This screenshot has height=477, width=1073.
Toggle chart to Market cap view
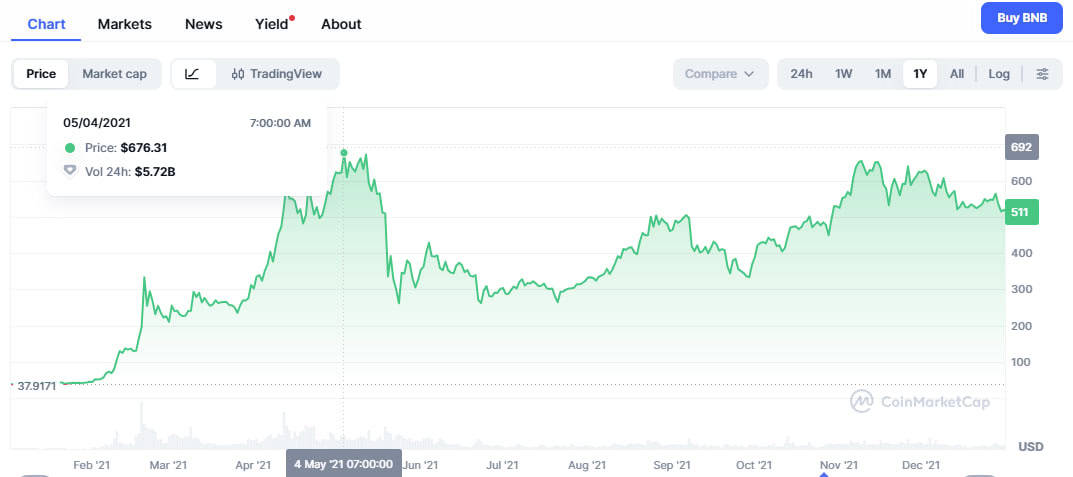114,74
